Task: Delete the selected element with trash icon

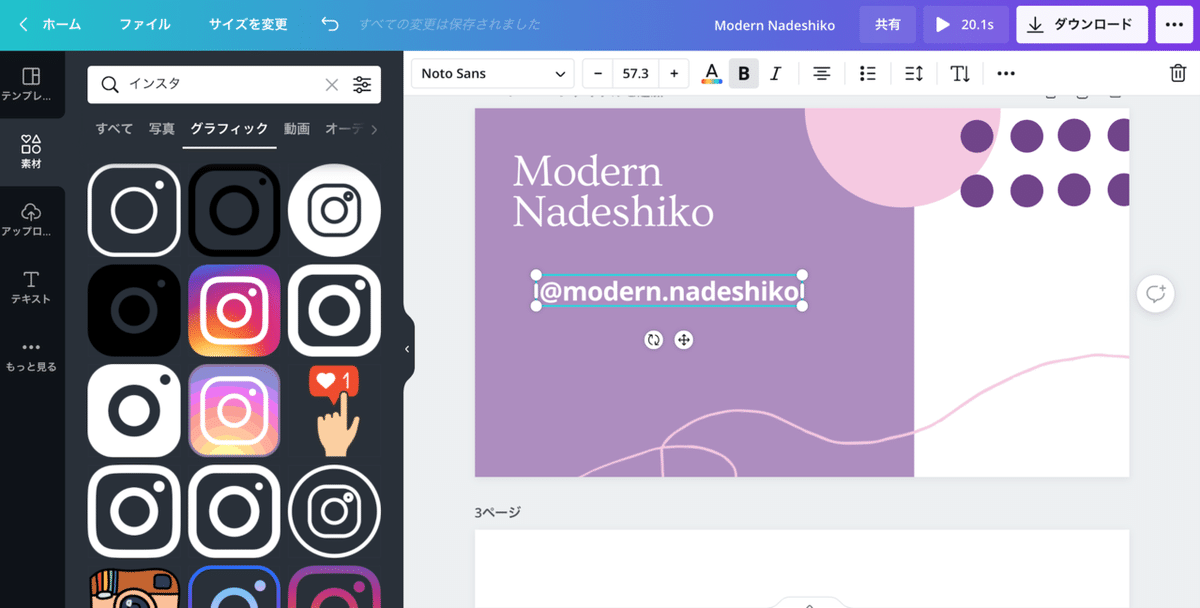Action: coord(1178,74)
